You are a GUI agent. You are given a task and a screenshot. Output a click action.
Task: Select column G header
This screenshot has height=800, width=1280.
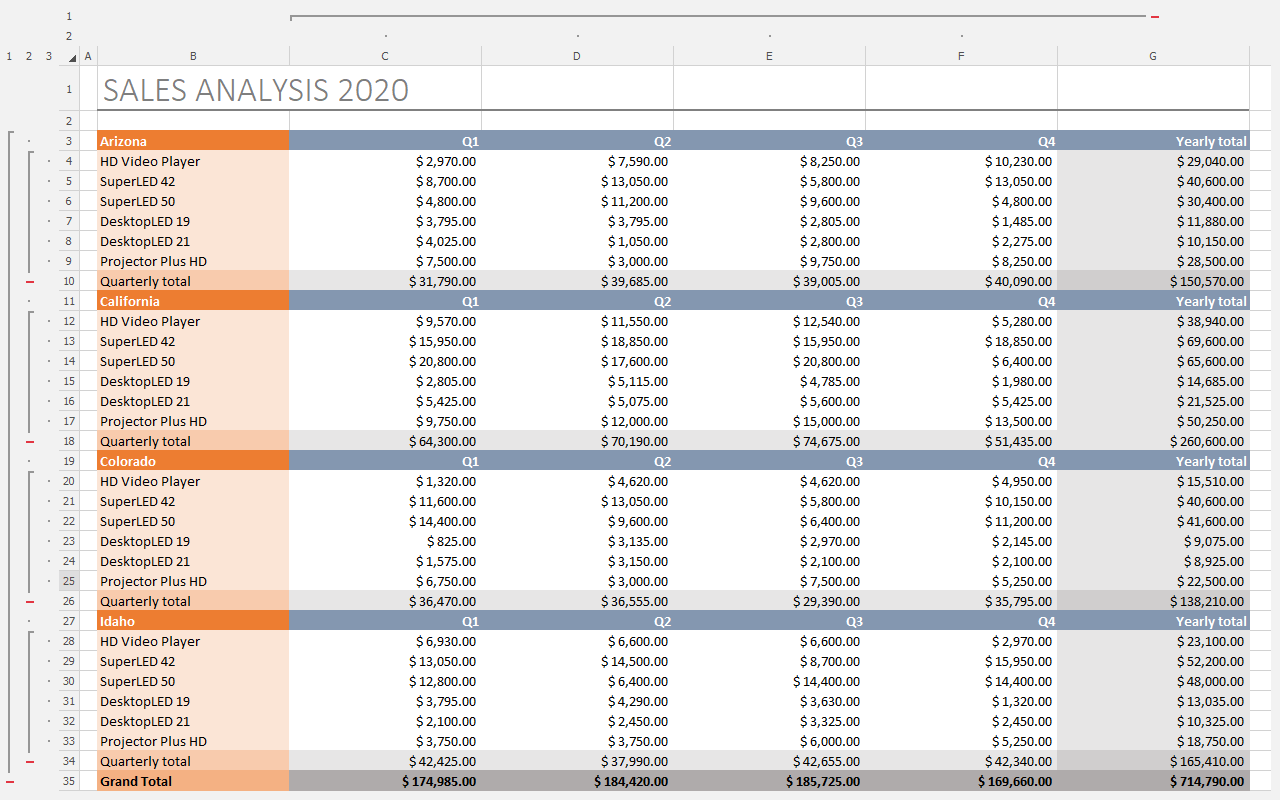(1153, 56)
